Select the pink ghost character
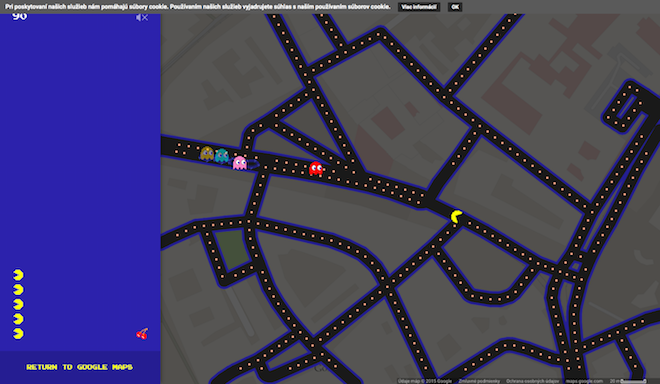Screen dimensions: 660x384 pos(240,163)
